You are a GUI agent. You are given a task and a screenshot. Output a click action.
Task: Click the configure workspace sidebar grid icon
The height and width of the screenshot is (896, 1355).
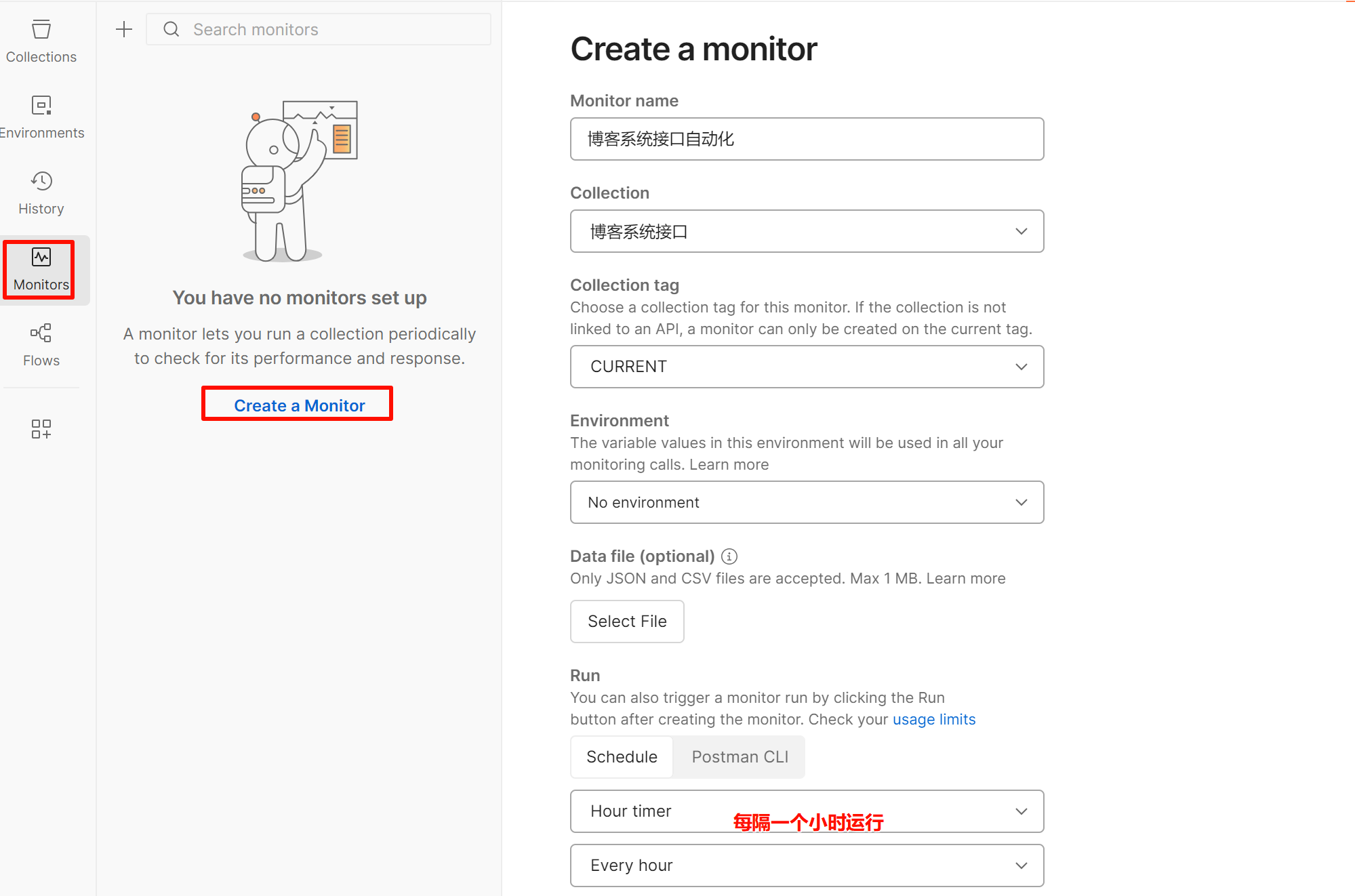coord(41,429)
